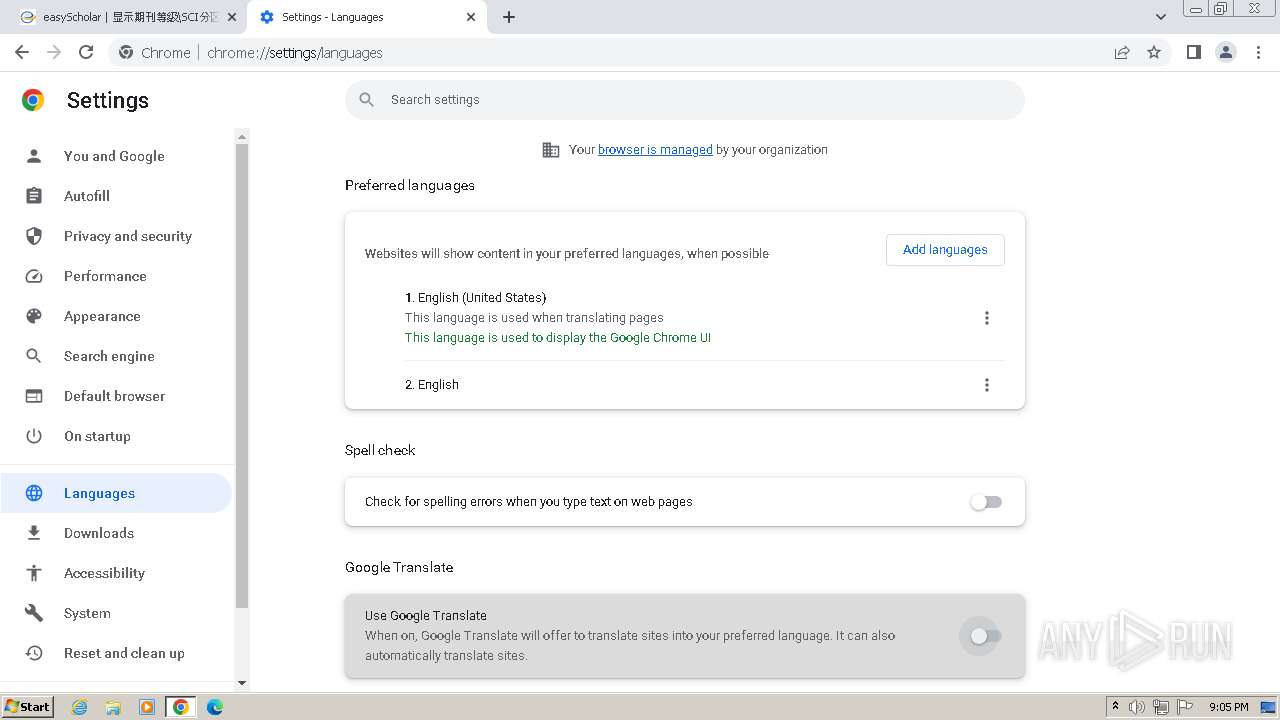
Task: Go back to the previous page
Action: (x=22, y=52)
